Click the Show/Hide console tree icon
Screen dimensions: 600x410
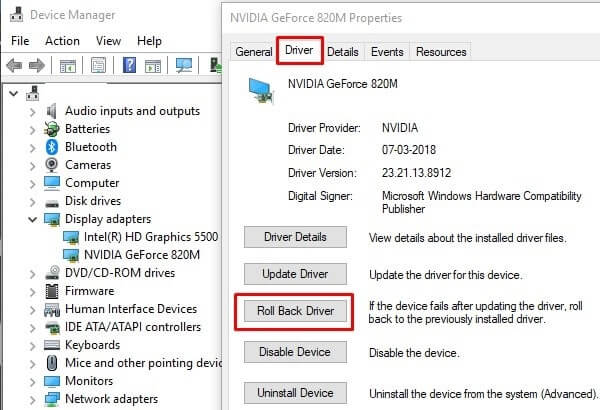point(68,66)
